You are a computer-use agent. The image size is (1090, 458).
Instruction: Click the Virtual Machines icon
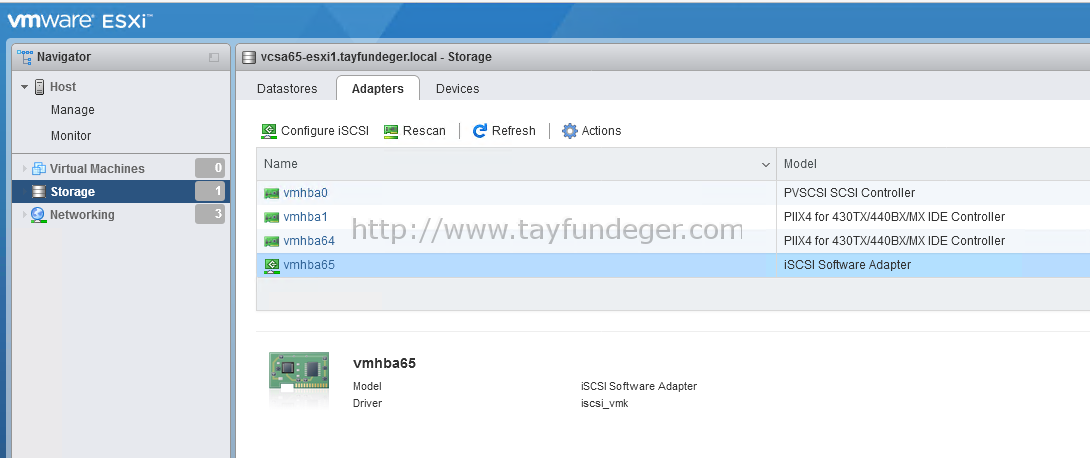click(x=39, y=168)
